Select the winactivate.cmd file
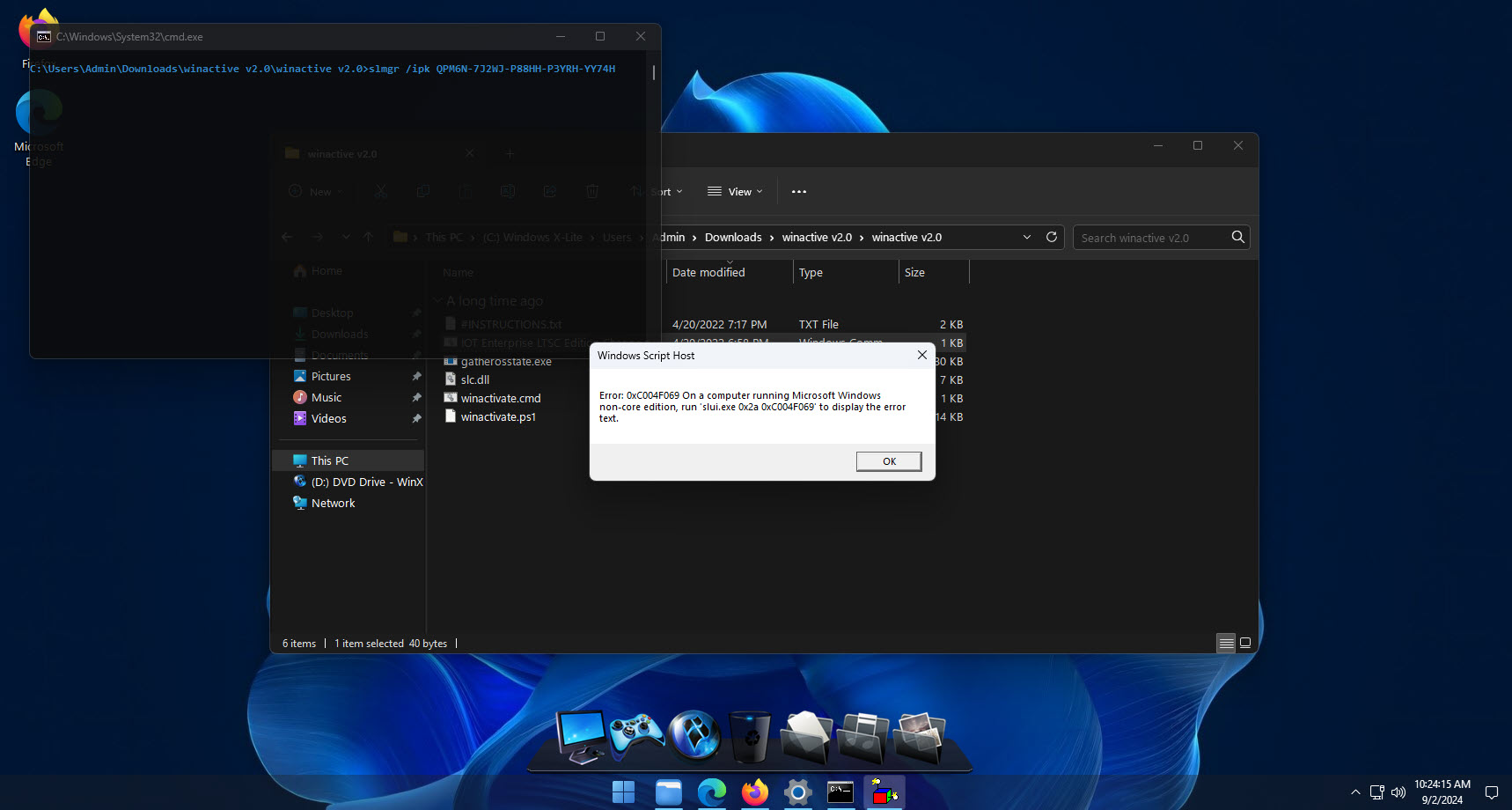 tap(501, 399)
